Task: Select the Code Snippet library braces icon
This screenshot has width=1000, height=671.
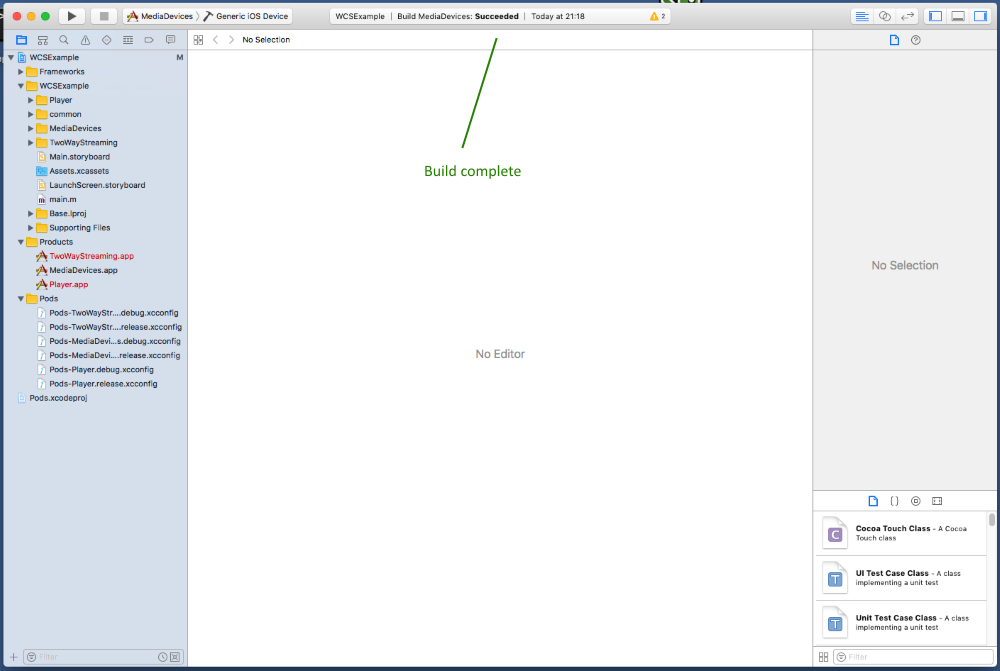Action: click(x=894, y=500)
